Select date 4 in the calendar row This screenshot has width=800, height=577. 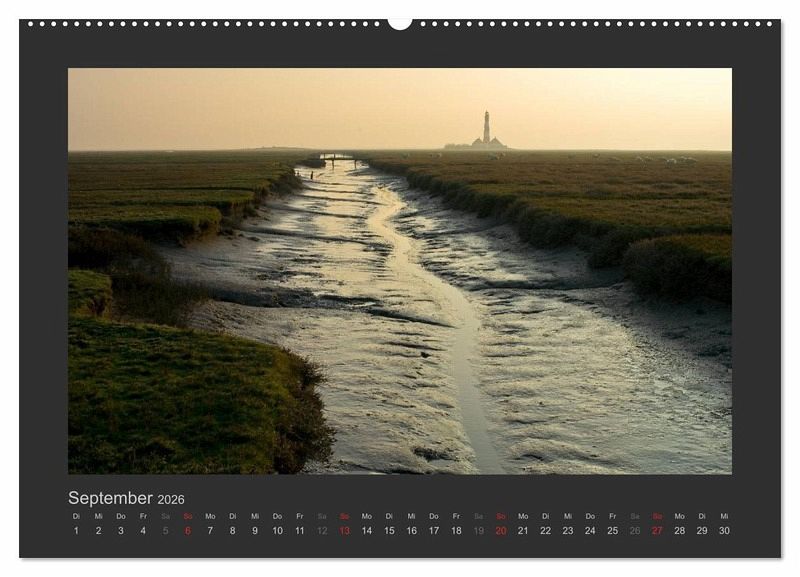[143, 531]
